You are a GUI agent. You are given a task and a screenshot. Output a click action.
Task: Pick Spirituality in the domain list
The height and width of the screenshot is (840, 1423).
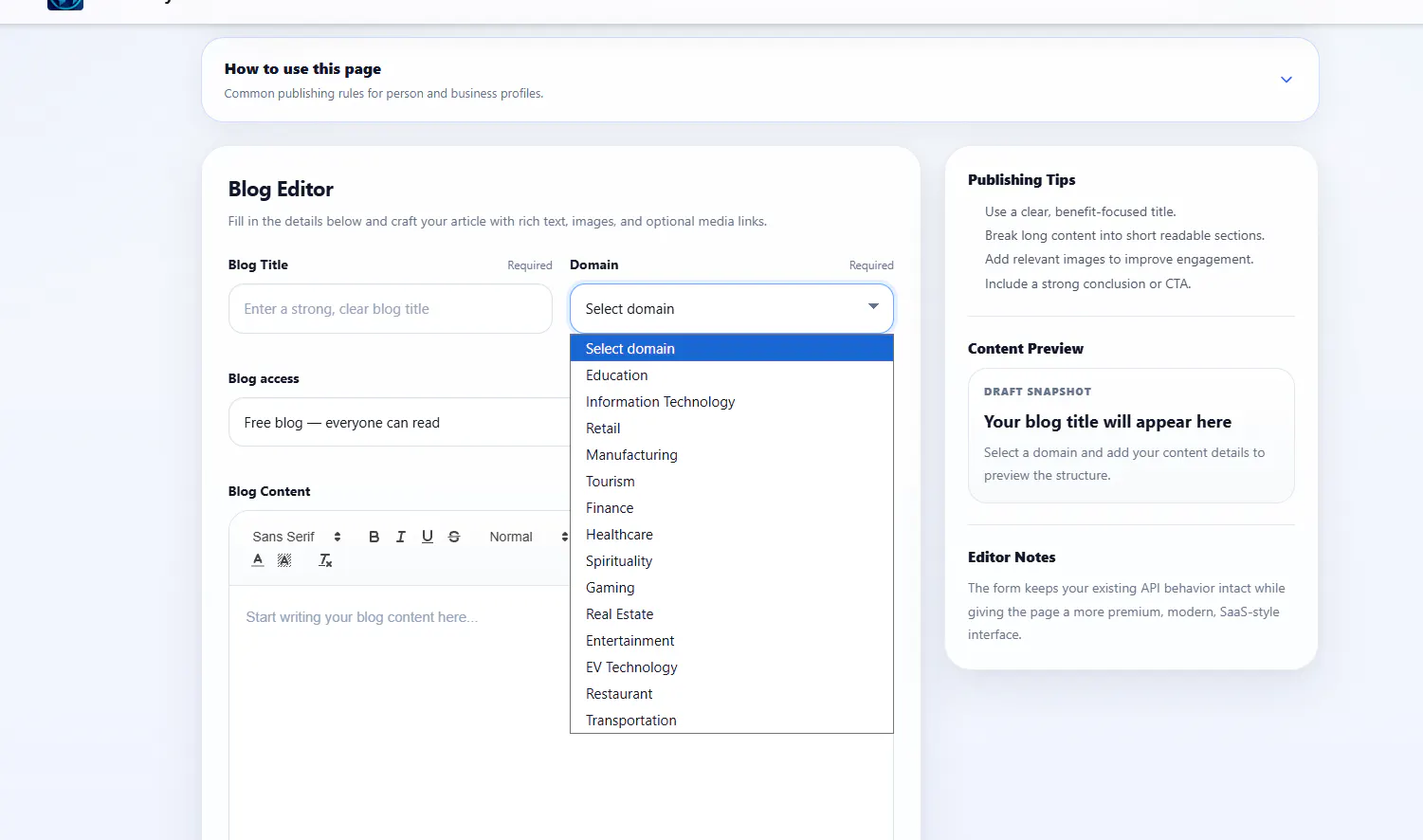click(x=732, y=561)
